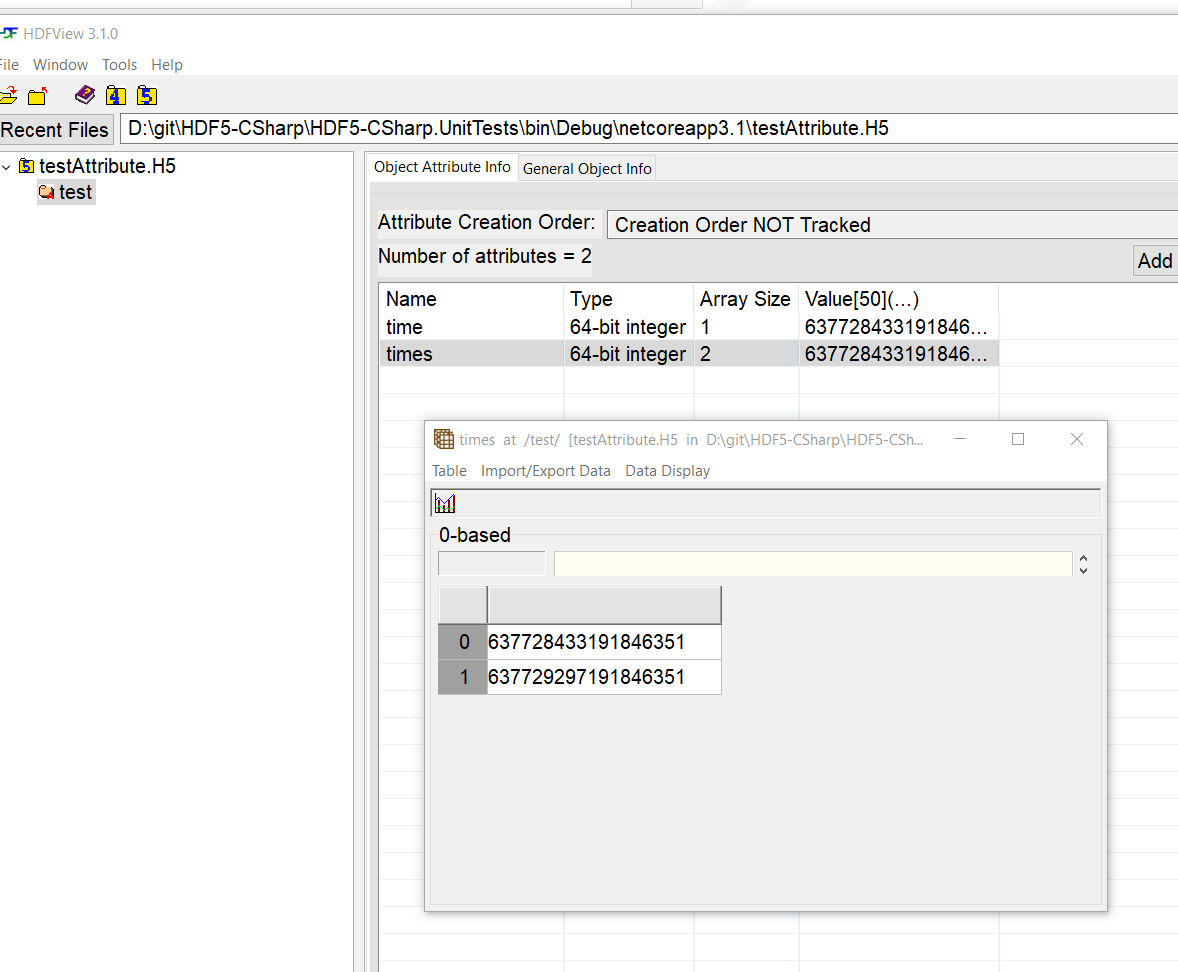Screen dimensions: 1178x972
Task: Open the Attribute Creation Order combo box
Action: [x=892, y=225]
